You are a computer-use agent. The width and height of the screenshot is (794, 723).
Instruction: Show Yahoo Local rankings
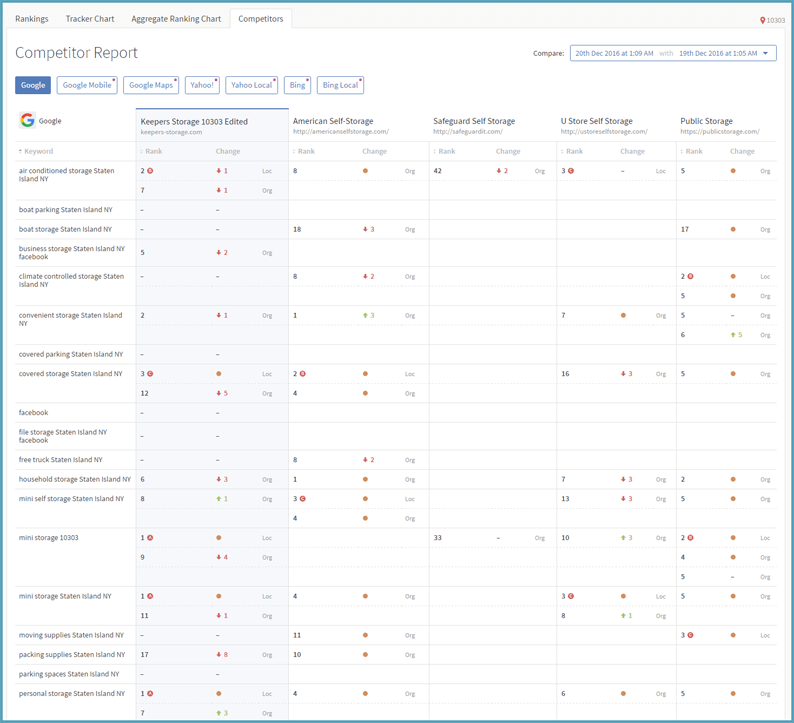click(251, 85)
